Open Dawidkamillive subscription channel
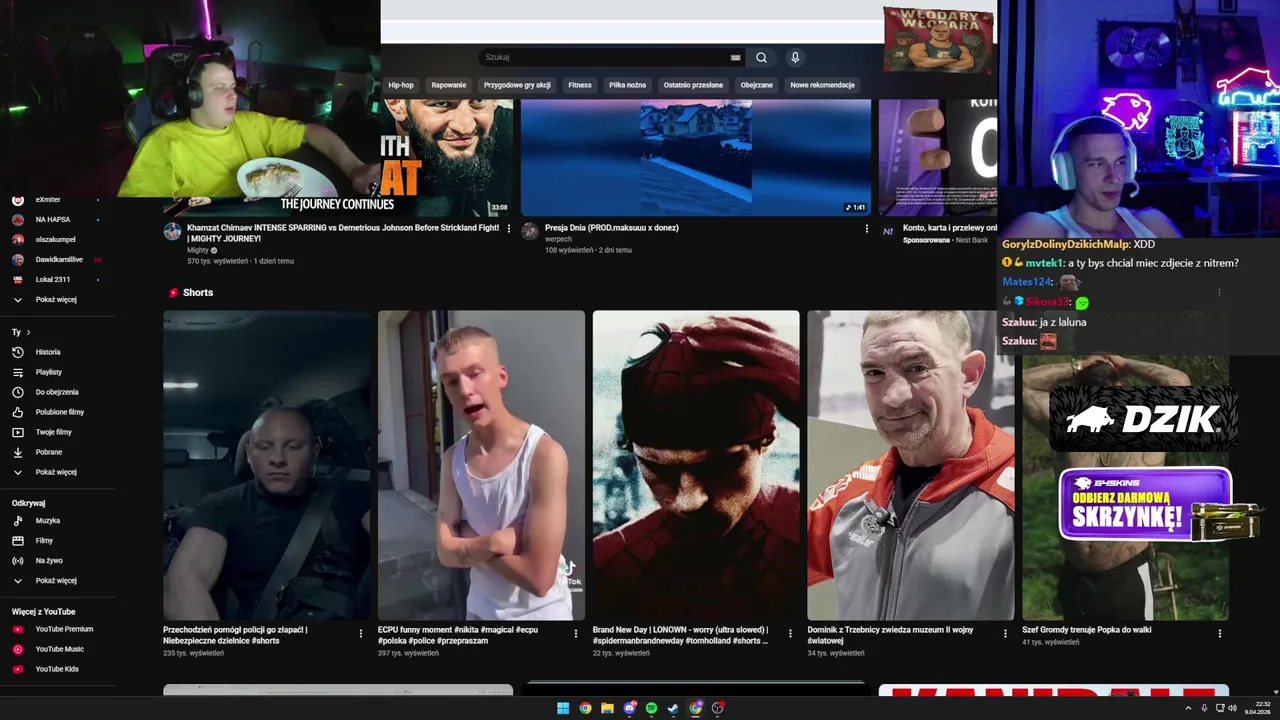Viewport: 1280px width, 720px height. click(x=59, y=260)
